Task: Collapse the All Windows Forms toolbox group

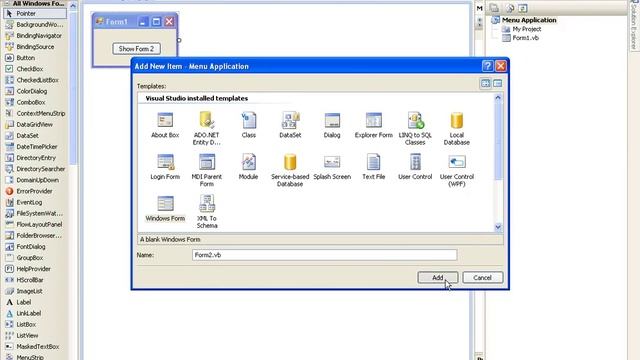Action: (x=7, y=3)
